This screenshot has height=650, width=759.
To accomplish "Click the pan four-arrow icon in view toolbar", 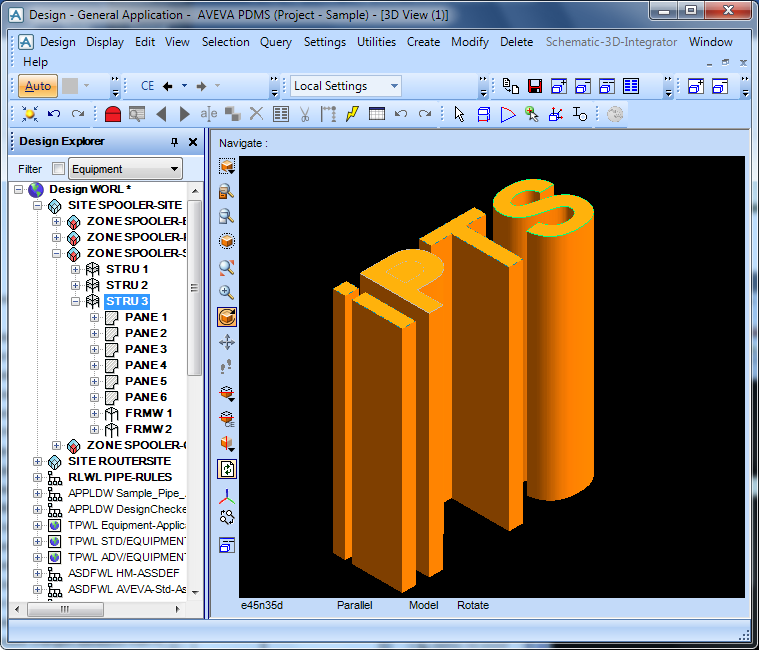I will pyautogui.click(x=227, y=342).
